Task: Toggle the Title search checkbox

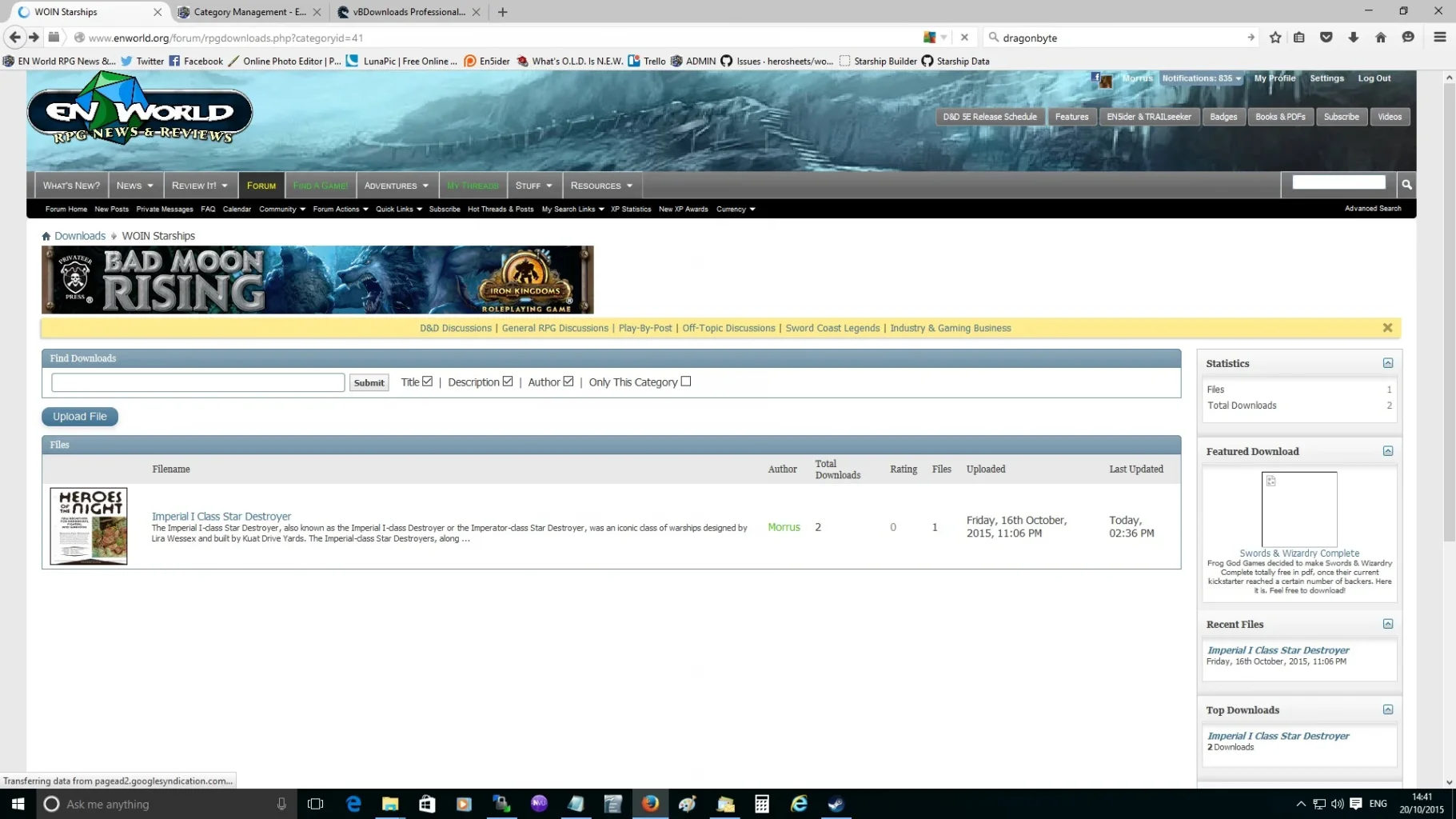Action: [x=428, y=382]
